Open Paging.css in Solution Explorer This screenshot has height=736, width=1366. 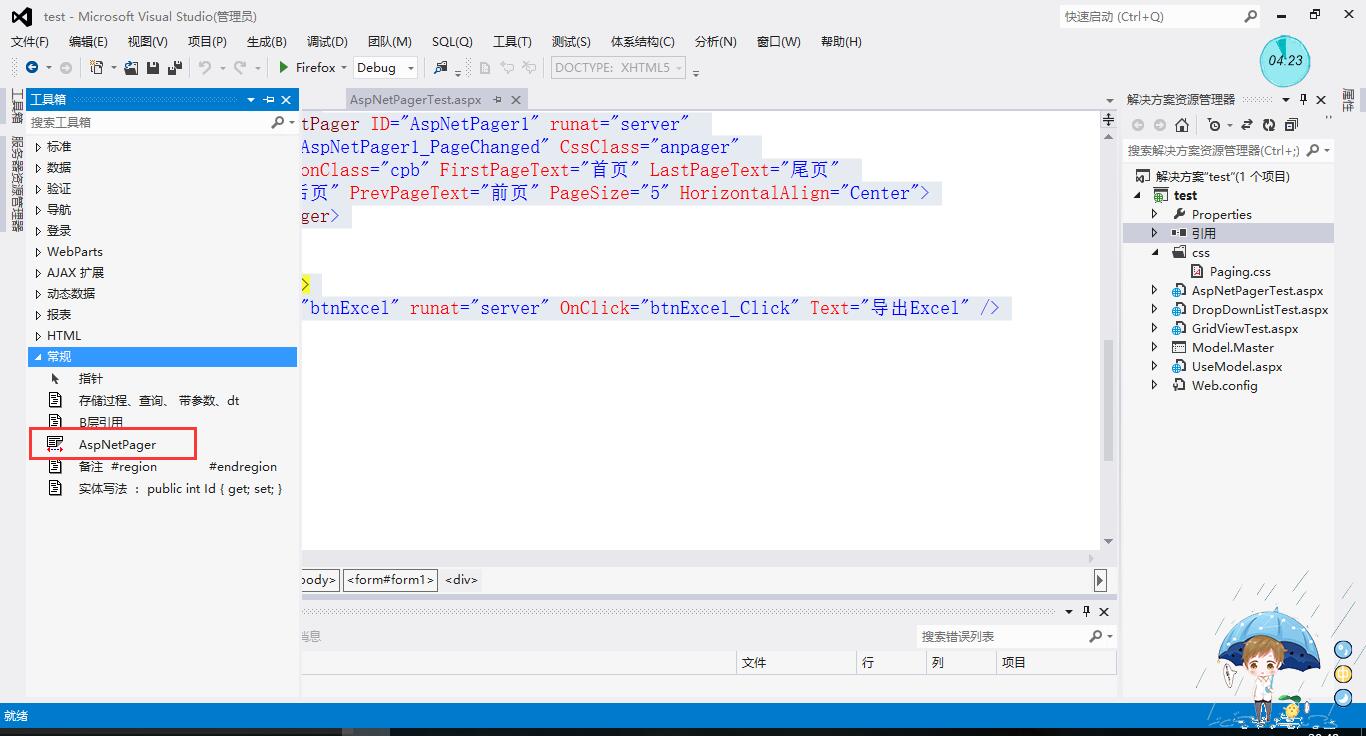pyautogui.click(x=1240, y=271)
